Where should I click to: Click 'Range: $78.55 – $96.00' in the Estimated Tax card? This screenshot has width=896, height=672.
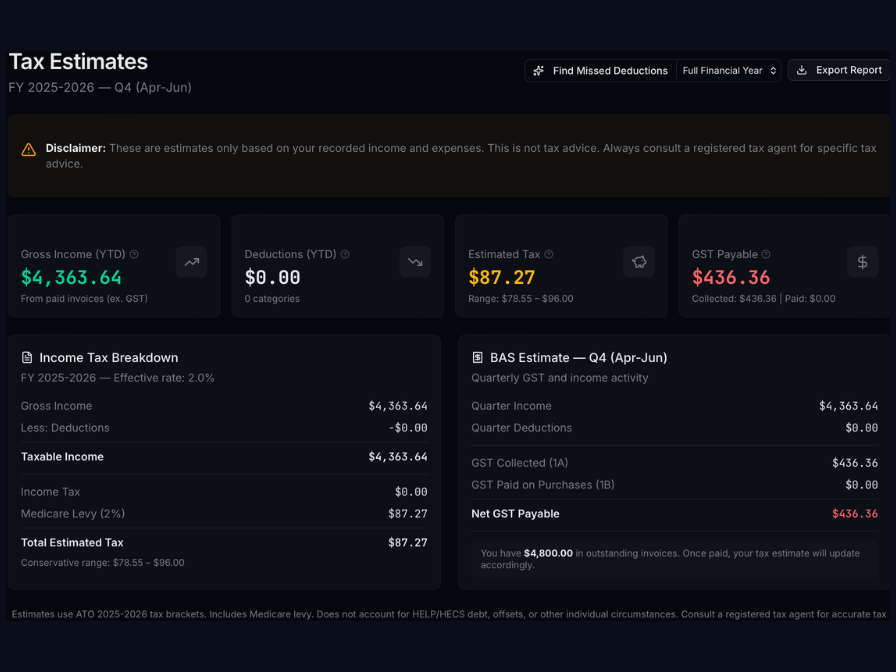521,299
